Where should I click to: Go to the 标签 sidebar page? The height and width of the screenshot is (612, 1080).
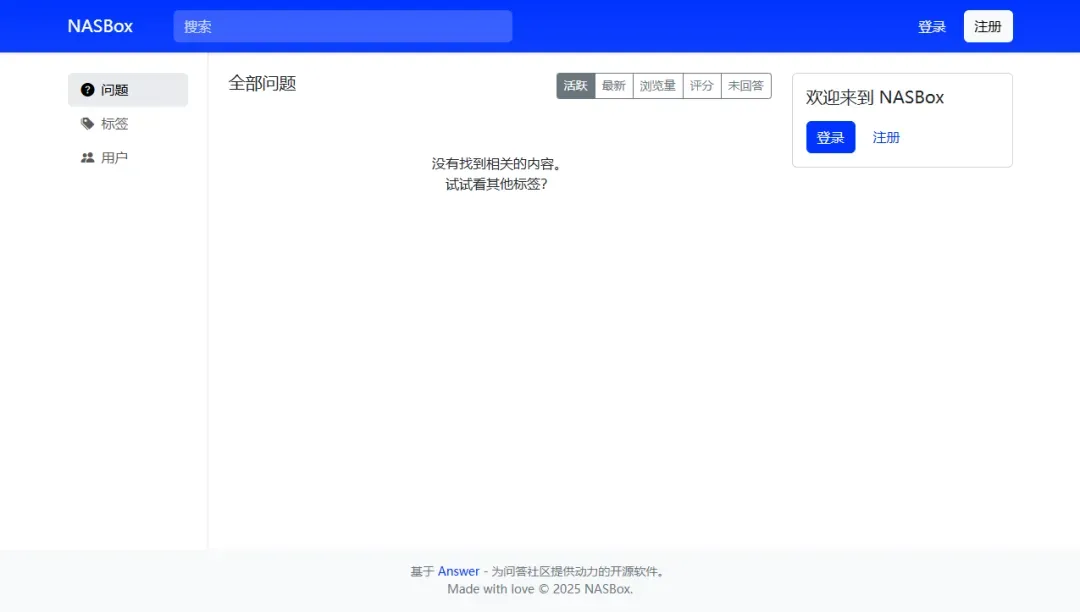[x=115, y=124]
